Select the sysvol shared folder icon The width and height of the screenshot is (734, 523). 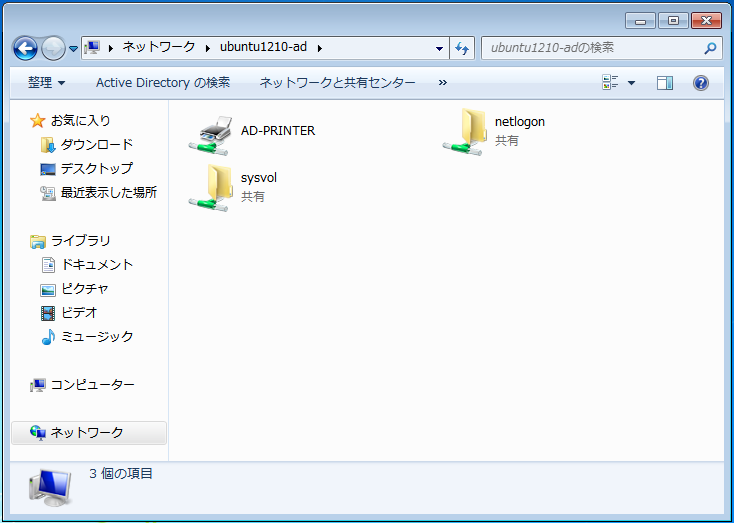click(211, 188)
